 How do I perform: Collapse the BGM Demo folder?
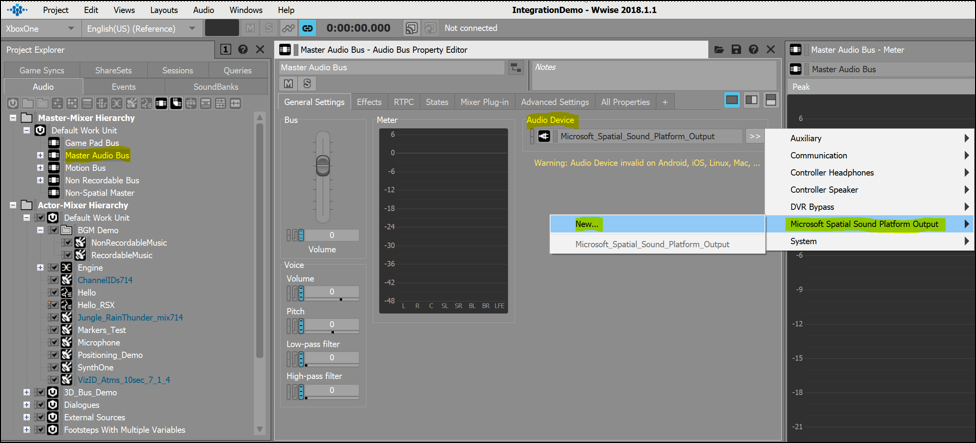click(40, 230)
